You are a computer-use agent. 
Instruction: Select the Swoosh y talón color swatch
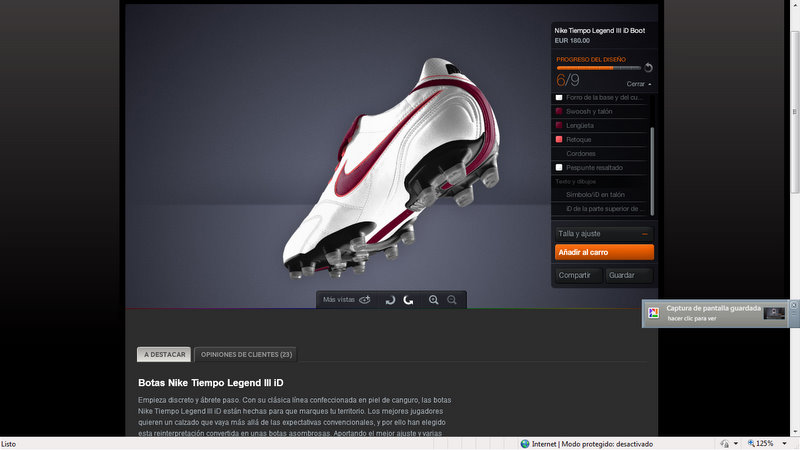[x=559, y=111]
